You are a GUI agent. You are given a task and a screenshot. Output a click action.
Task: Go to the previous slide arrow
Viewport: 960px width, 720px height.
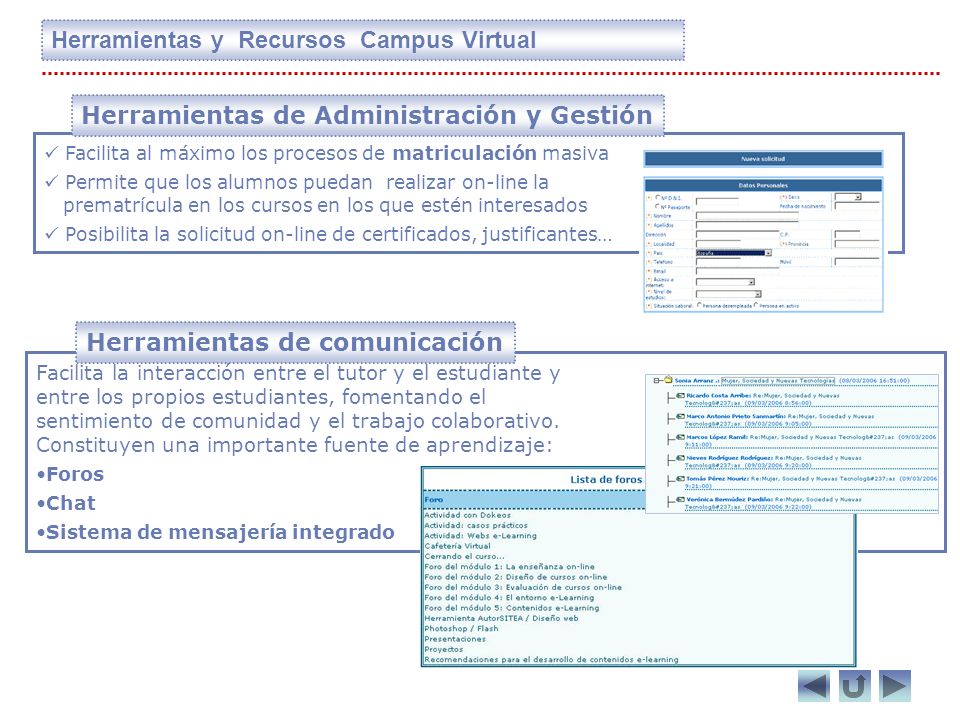click(x=814, y=686)
